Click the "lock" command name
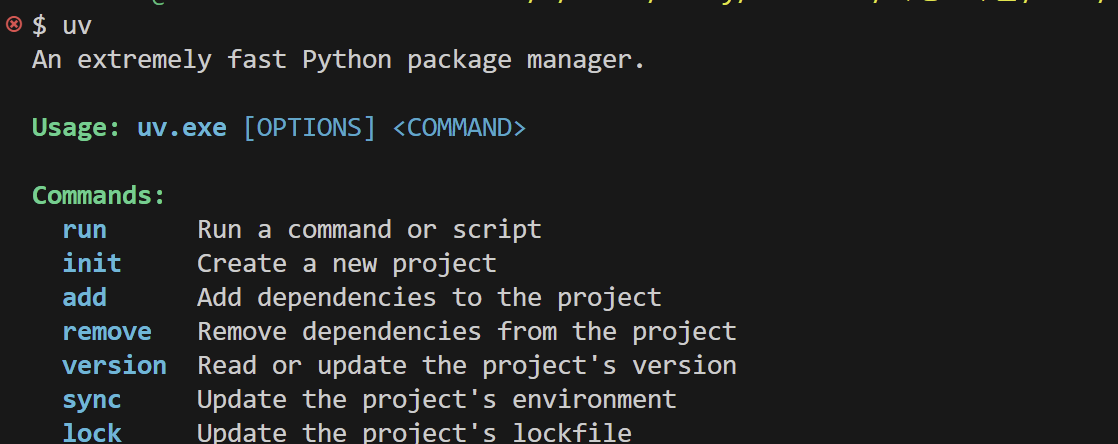Viewport: 1118px width, 444px height. point(91,432)
